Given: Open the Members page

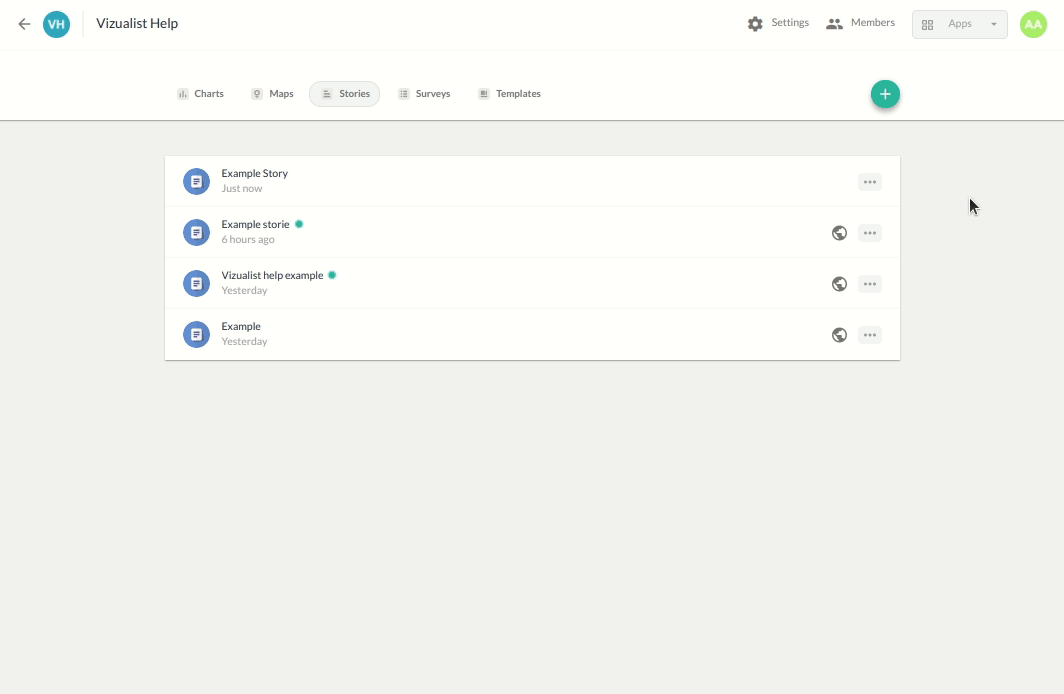Looking at the screenshot, I should click(860, 23).
